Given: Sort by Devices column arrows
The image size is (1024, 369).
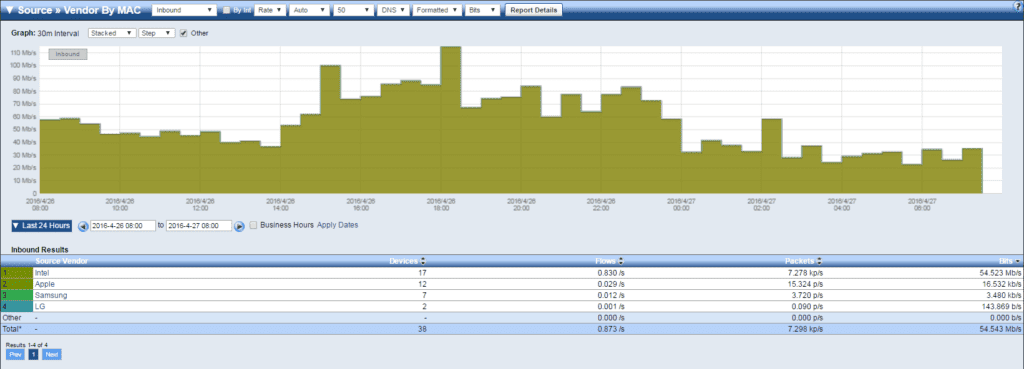Looking at the screenshot, I should point(423,261).
